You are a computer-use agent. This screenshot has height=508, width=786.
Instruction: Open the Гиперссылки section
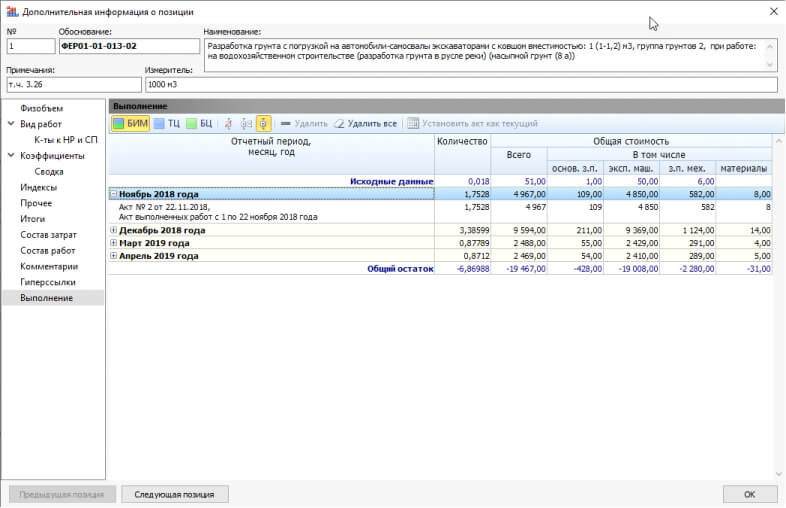(48, 282)
